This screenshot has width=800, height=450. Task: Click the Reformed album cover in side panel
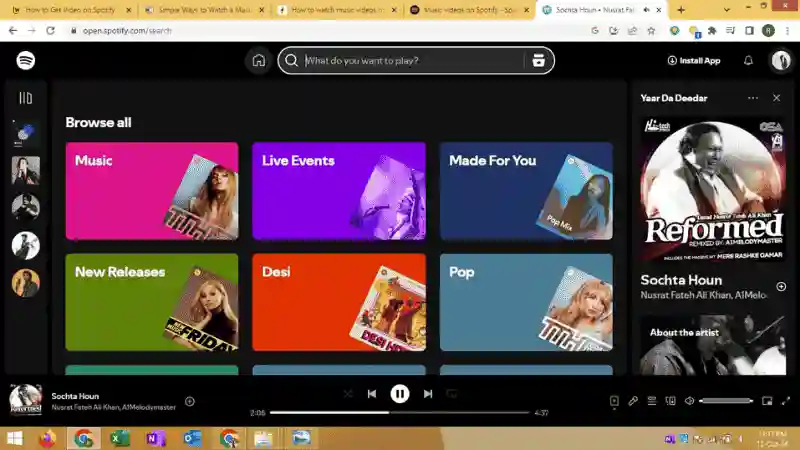point(713,190)
